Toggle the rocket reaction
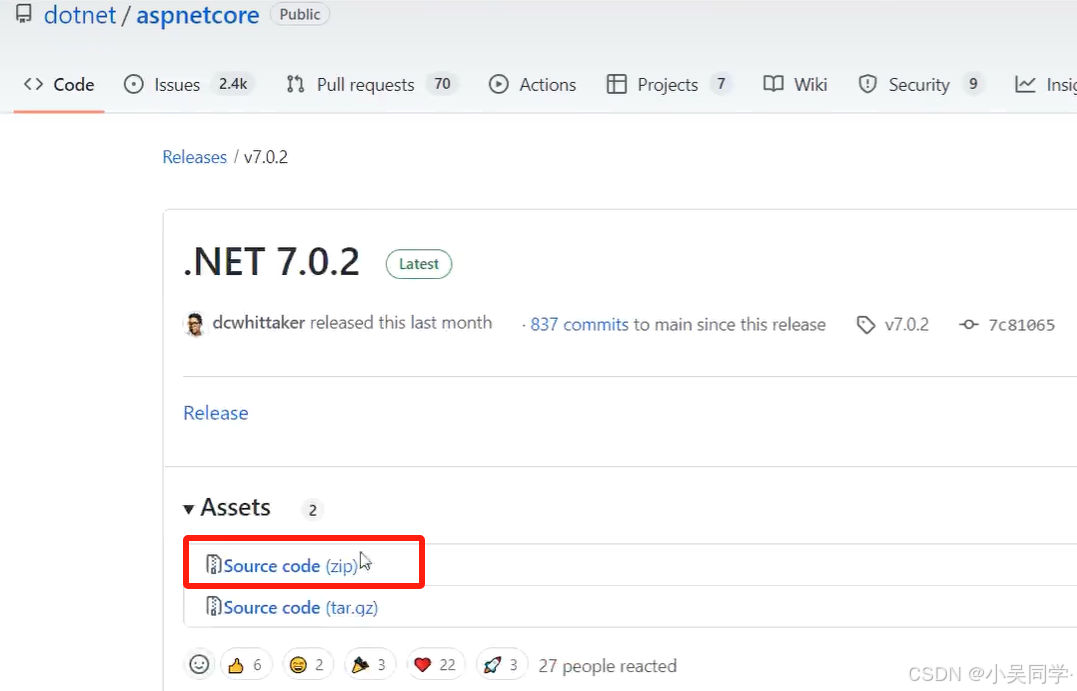This screenshot has width=1077, height=691. [501, 665]
